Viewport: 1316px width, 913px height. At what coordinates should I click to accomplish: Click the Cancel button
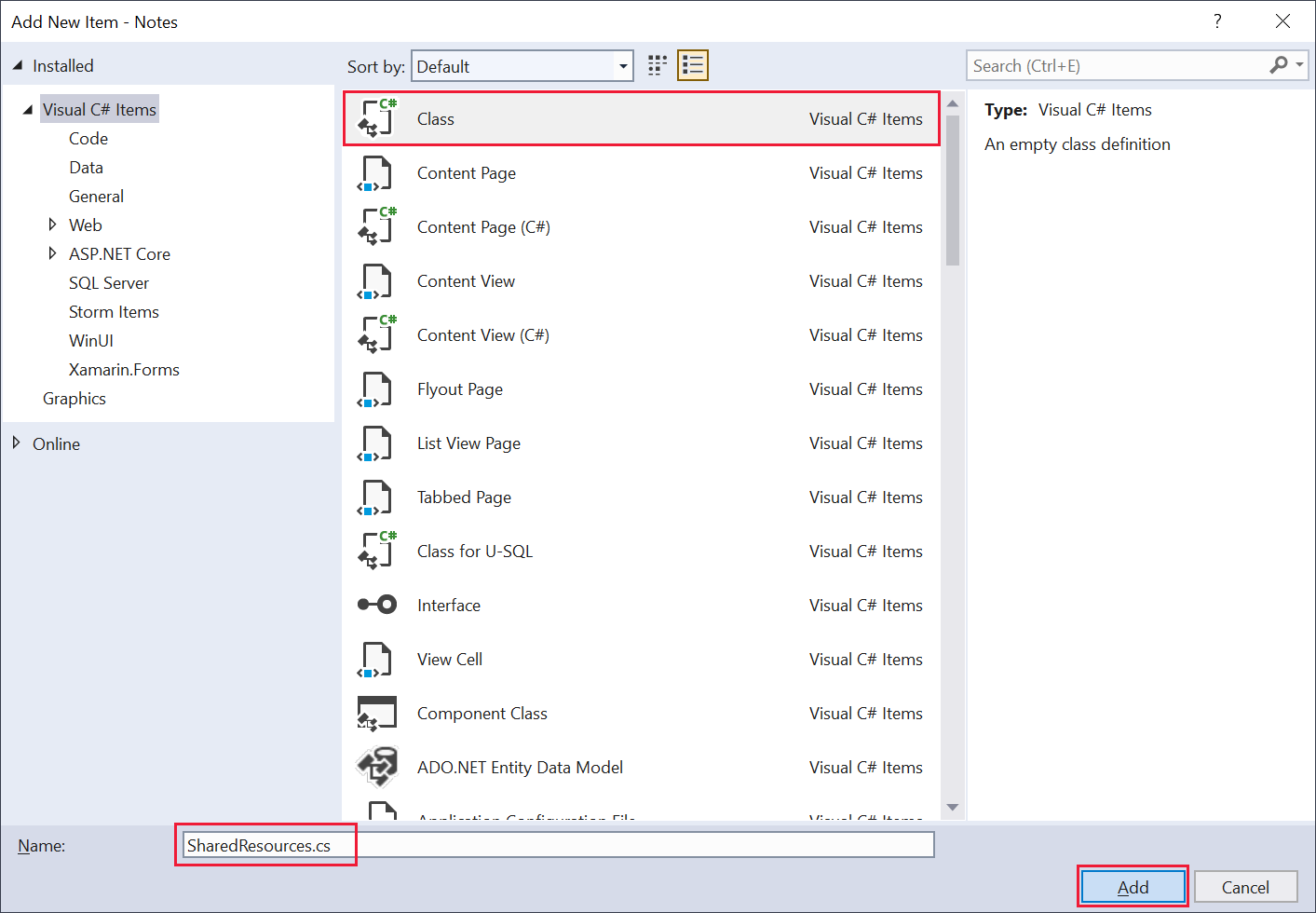[x=1245, y=886]
